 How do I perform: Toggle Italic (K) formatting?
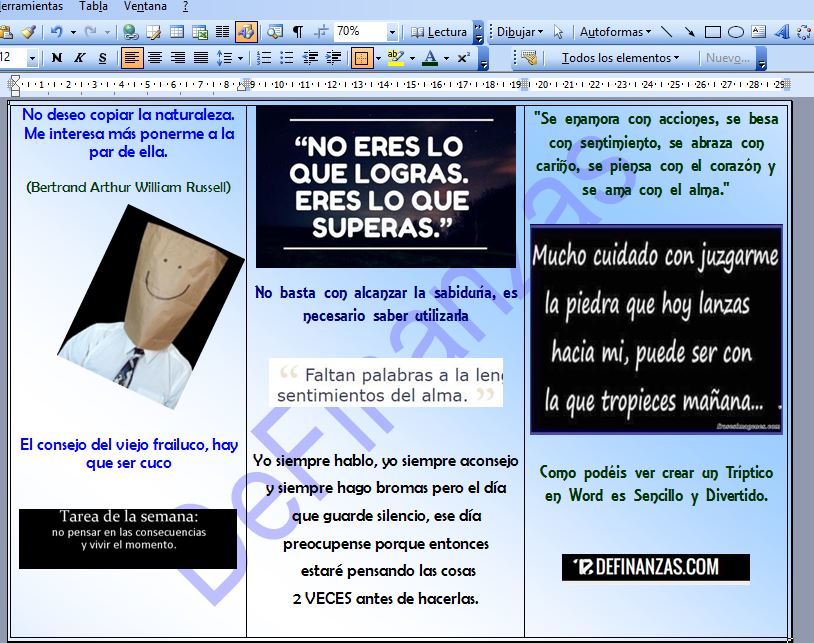pyautogui.click(x=79, y=58)
